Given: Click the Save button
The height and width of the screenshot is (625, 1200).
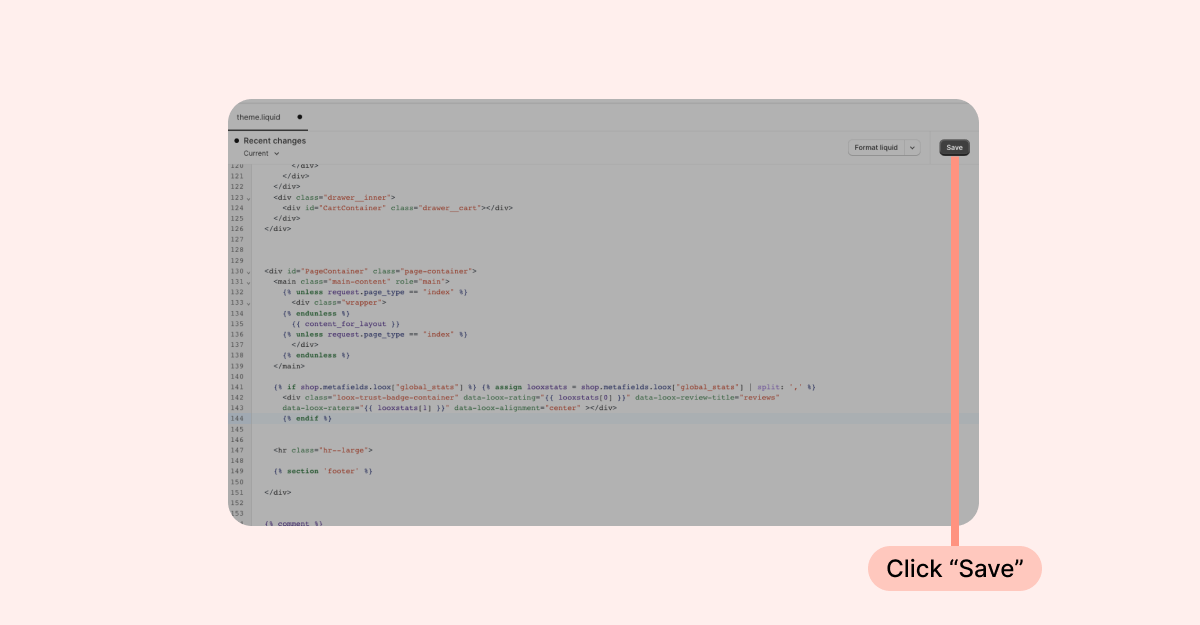Looking at the screenshot, I should [954, 147].
